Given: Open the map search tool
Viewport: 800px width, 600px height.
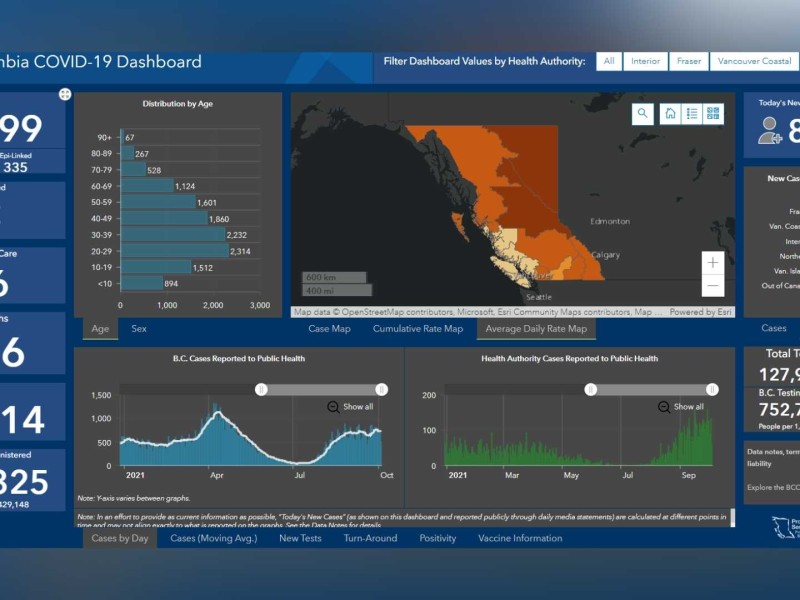Looking at the screenshot, I should (x=642, y=114).
